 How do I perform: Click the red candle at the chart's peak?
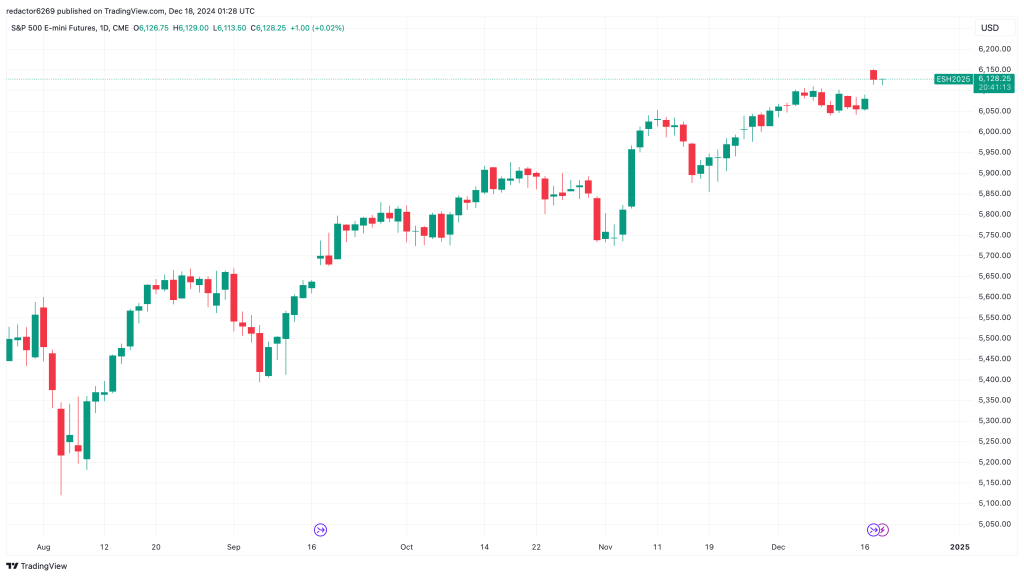coord(873,75)
